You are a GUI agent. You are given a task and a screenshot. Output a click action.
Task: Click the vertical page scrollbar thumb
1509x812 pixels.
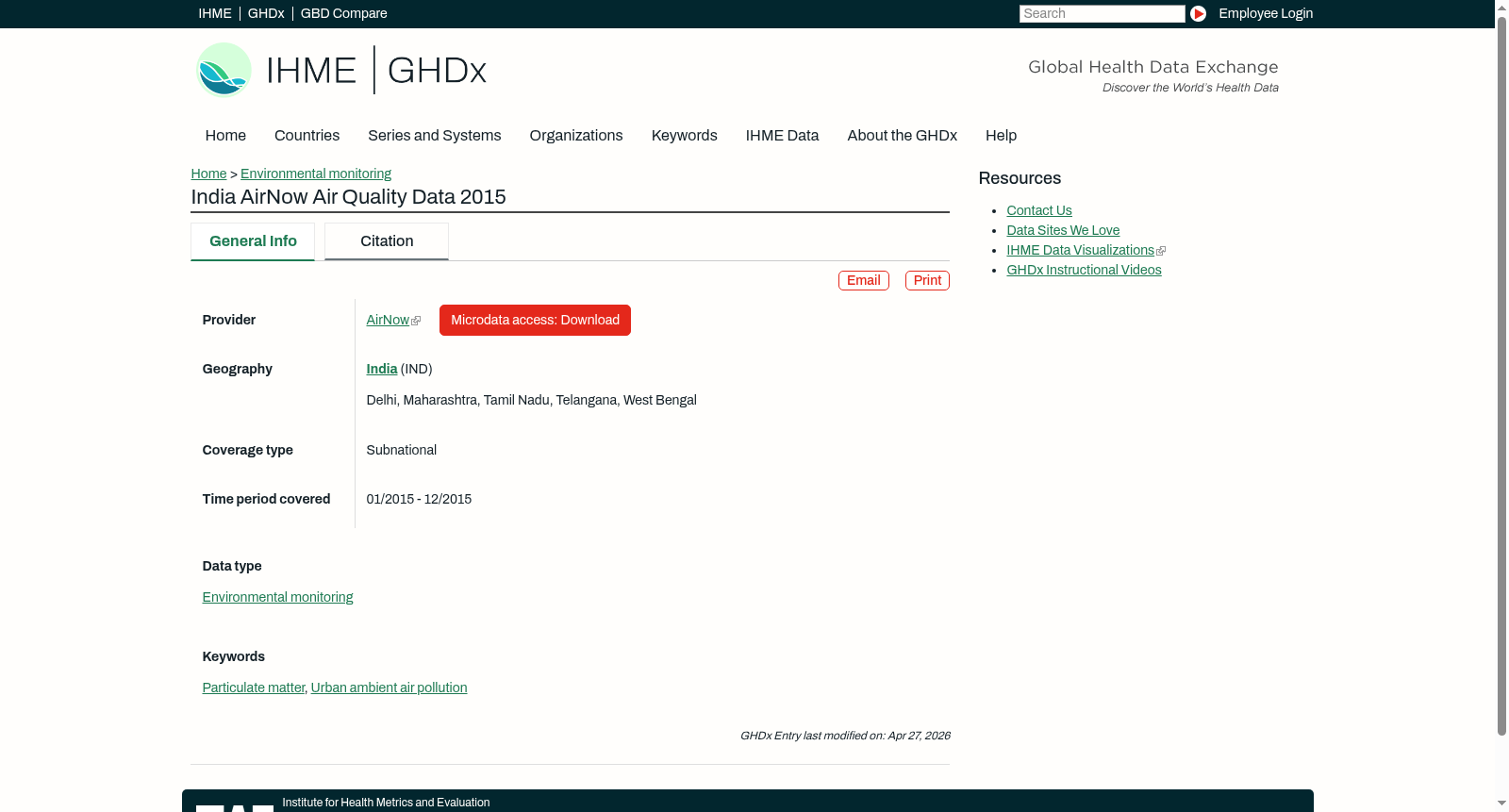pyautogui.click(x=1501, y=377)
